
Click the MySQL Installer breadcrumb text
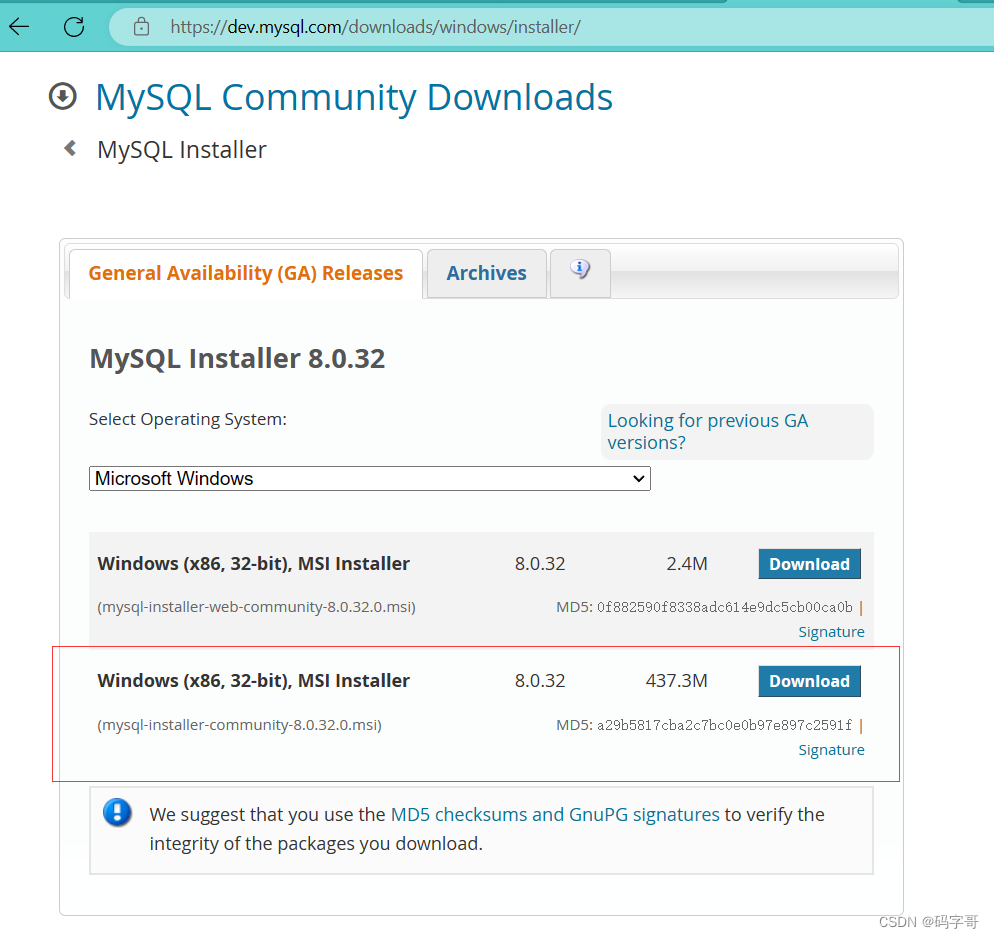coord(182,150)
